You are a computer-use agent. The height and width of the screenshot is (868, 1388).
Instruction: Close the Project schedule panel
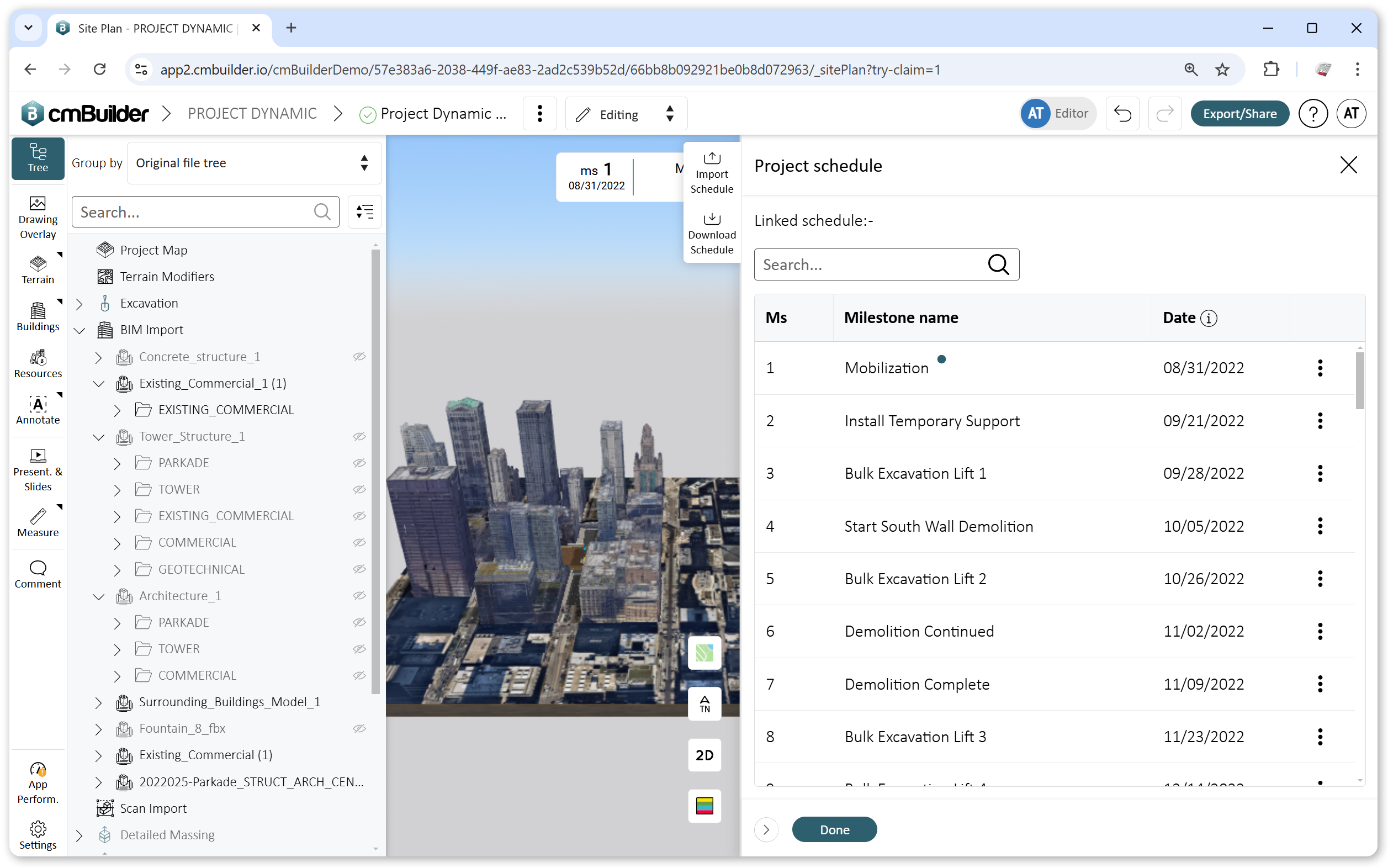click(1348, 165)
